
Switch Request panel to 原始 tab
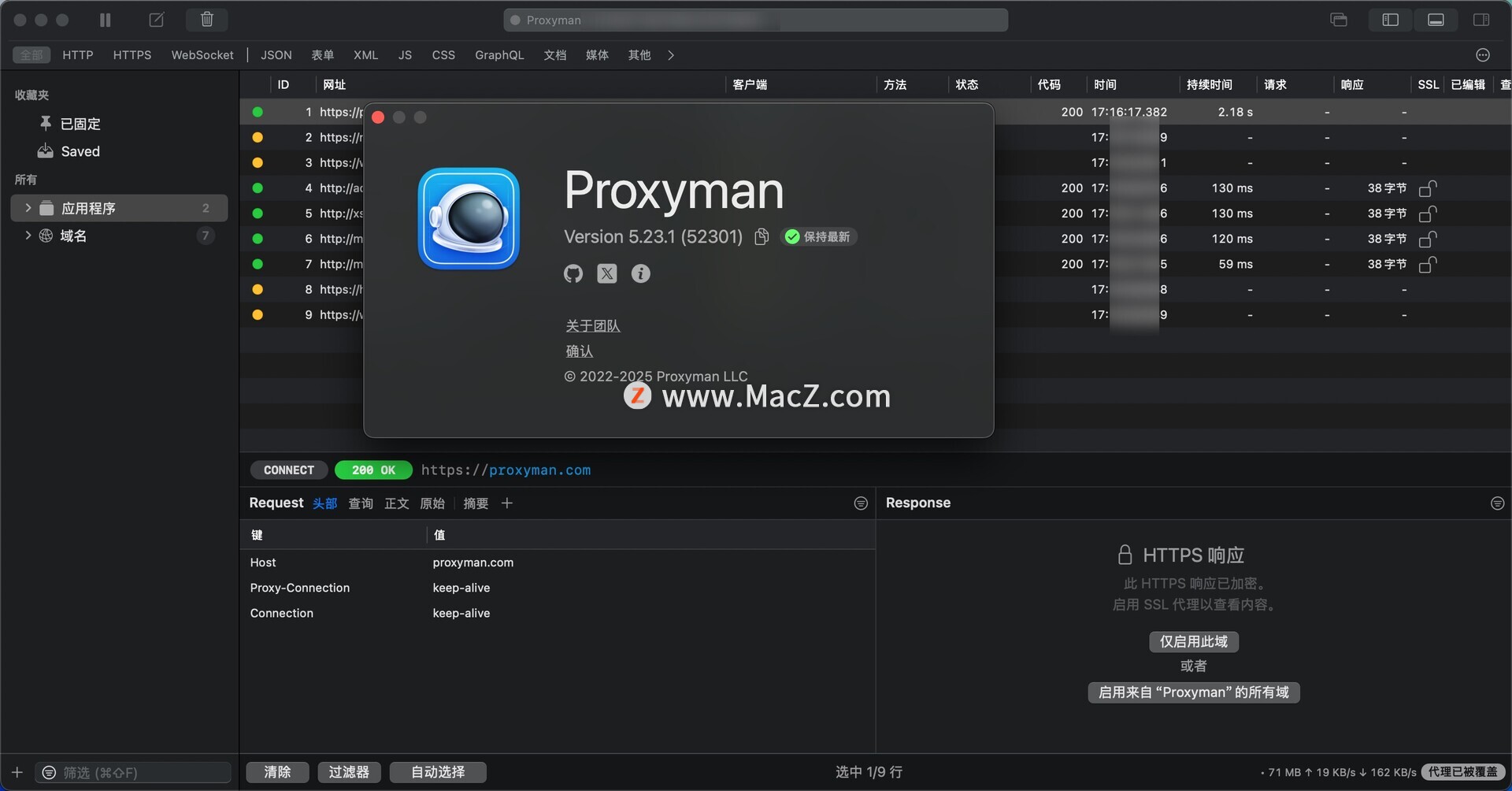432,503
